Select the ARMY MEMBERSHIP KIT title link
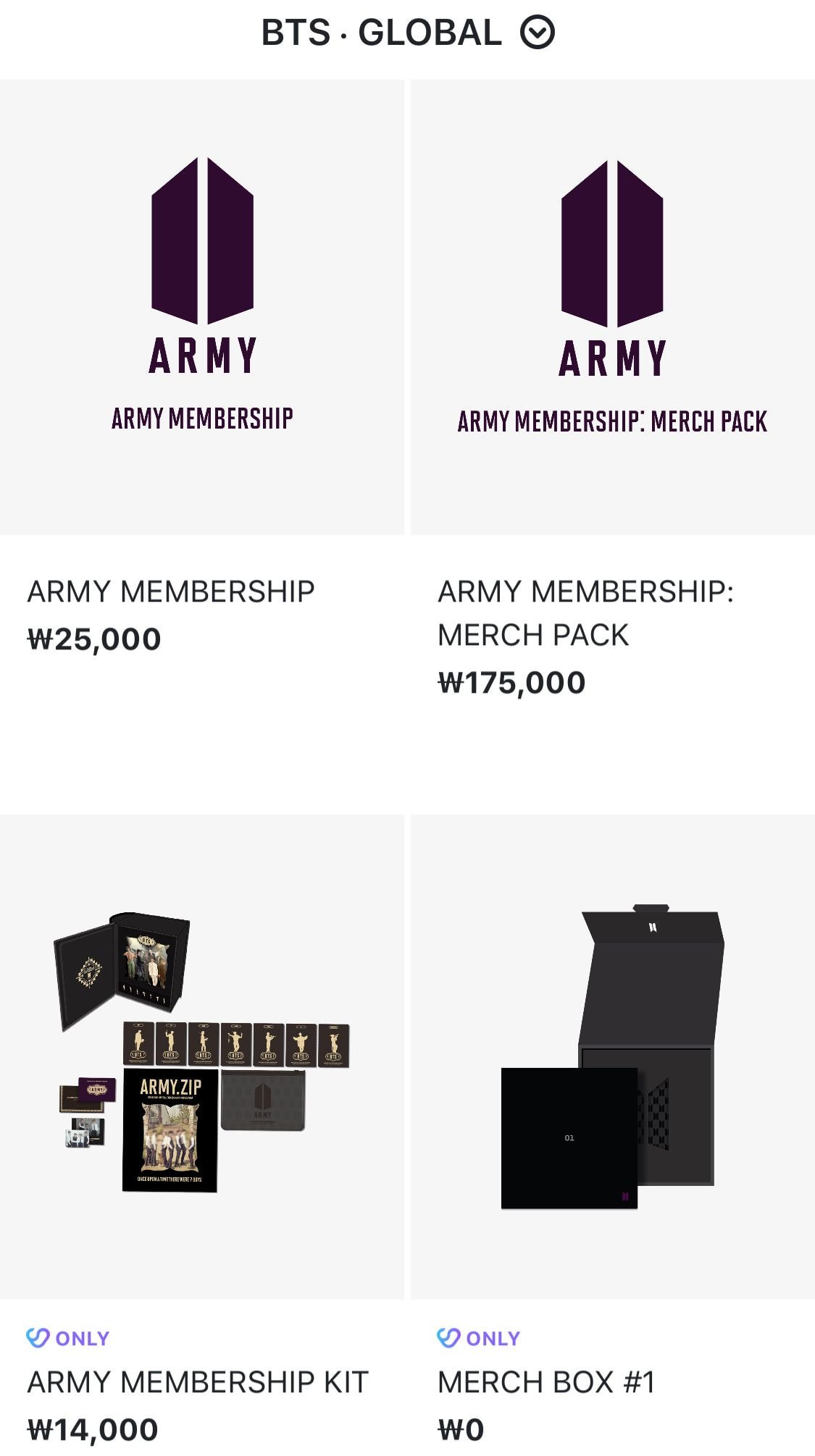Viewport: 815px width, 1456px height. click(198, 1382)
